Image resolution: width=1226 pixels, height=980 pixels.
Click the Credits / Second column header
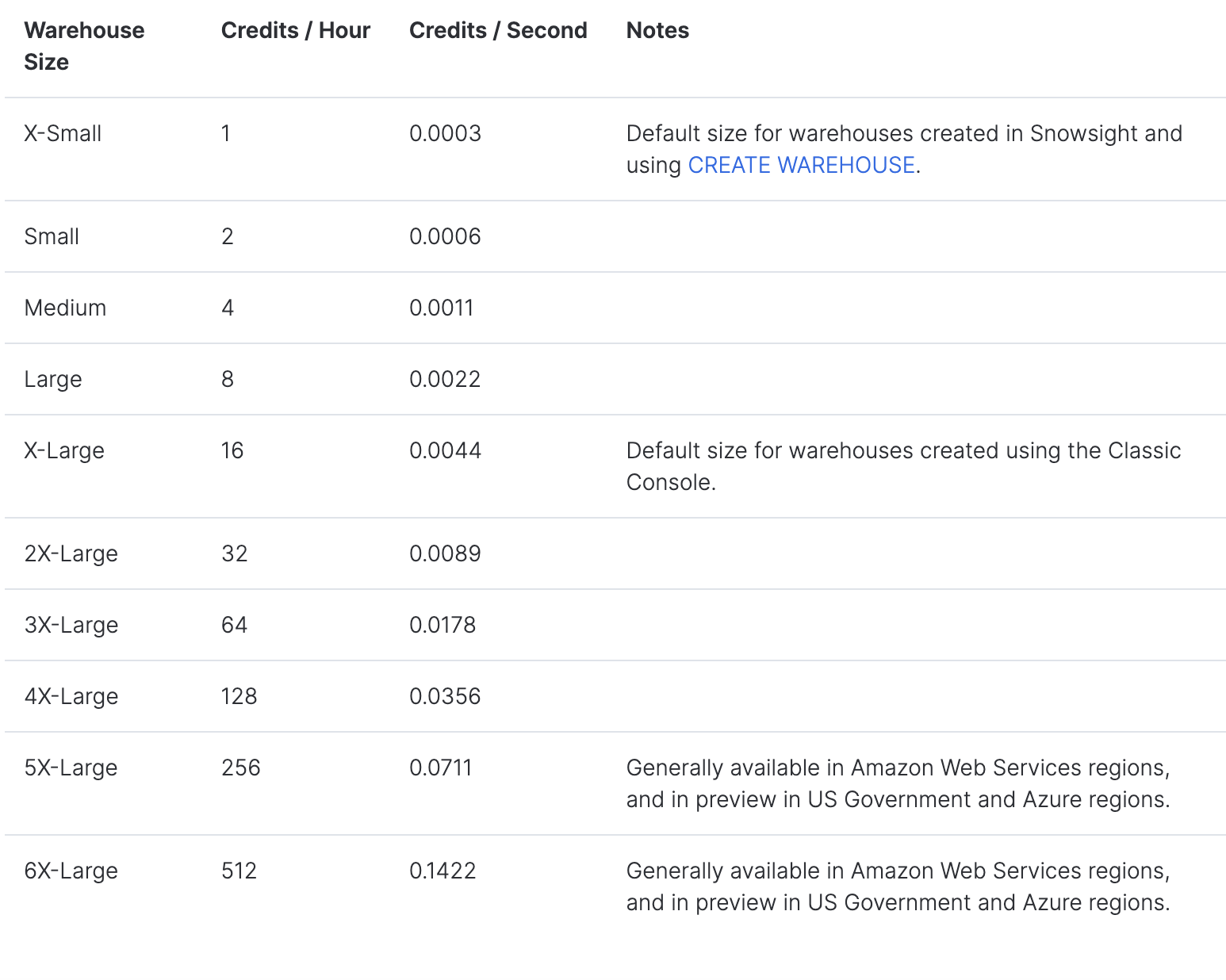[498, 30]
